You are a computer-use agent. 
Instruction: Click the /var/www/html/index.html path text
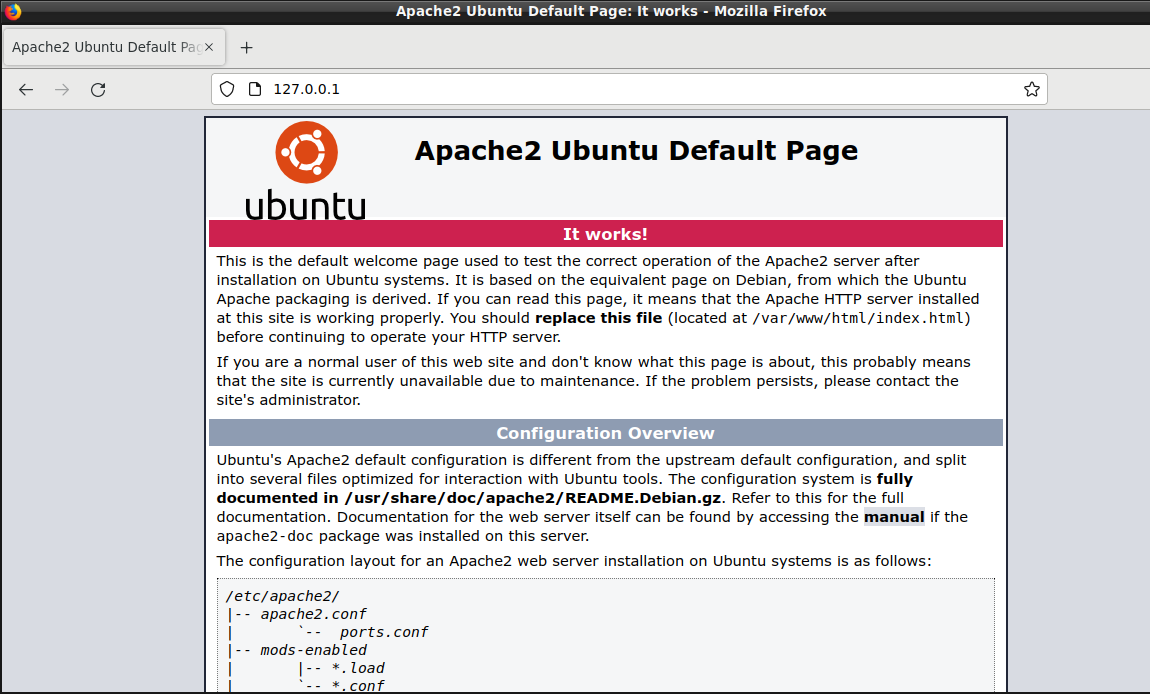pyautogui.click(x=858, y=318)
